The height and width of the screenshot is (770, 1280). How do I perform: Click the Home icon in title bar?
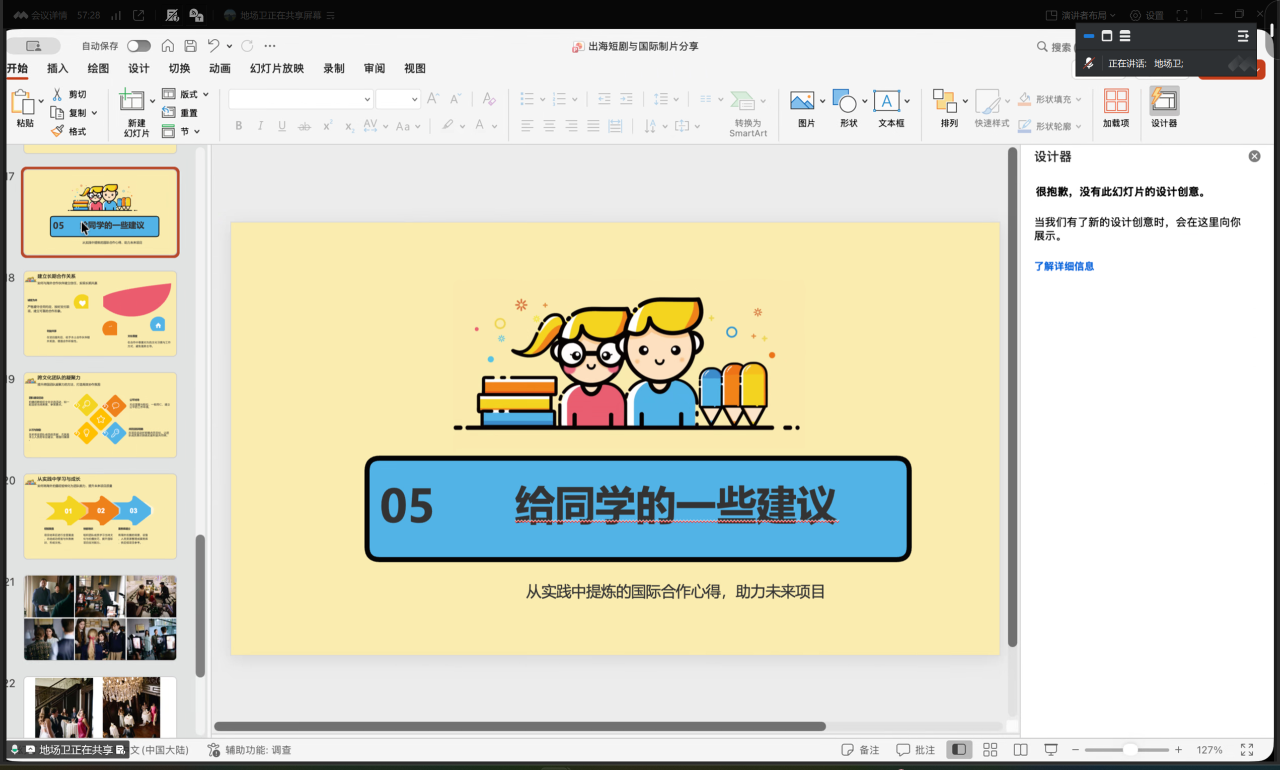coord(168,46)
